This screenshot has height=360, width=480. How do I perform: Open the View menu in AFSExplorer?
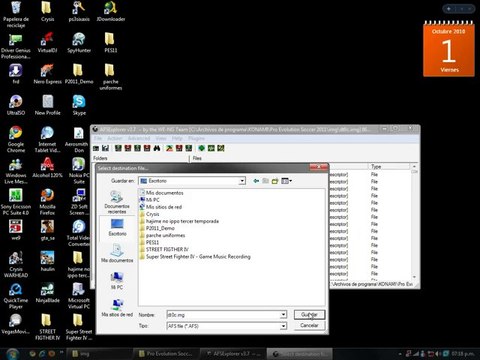coord(161,138)
